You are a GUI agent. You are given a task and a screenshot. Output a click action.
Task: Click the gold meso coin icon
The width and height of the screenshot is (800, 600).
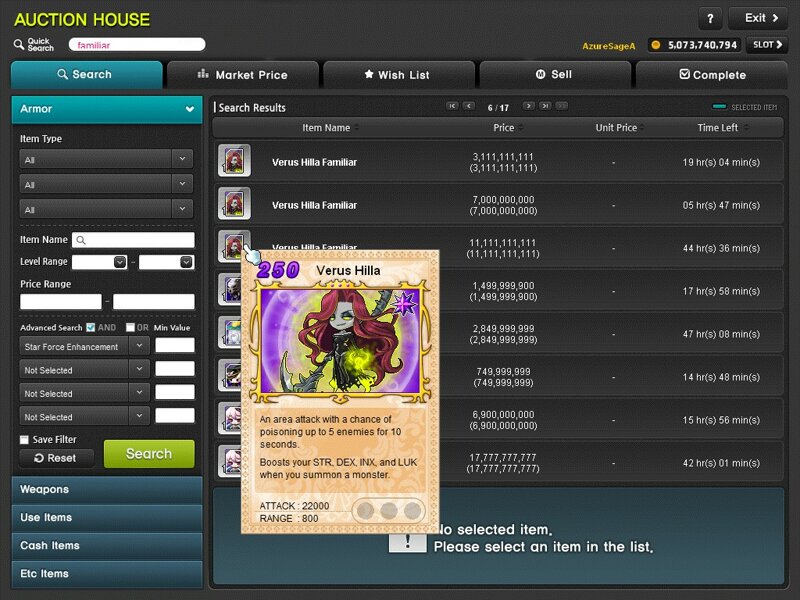point(656,45)
